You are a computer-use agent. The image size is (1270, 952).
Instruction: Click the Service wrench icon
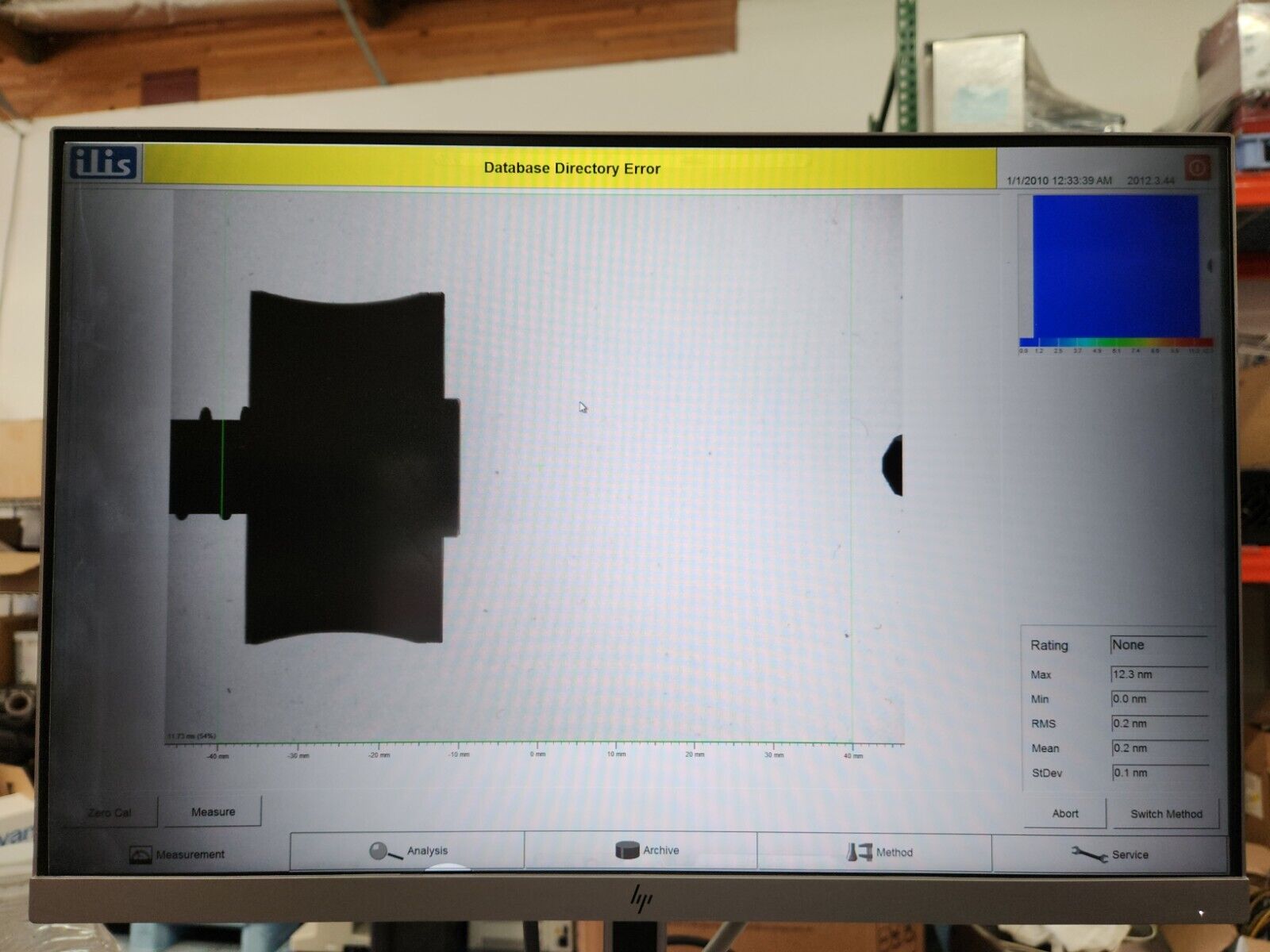coord(1089,854)
